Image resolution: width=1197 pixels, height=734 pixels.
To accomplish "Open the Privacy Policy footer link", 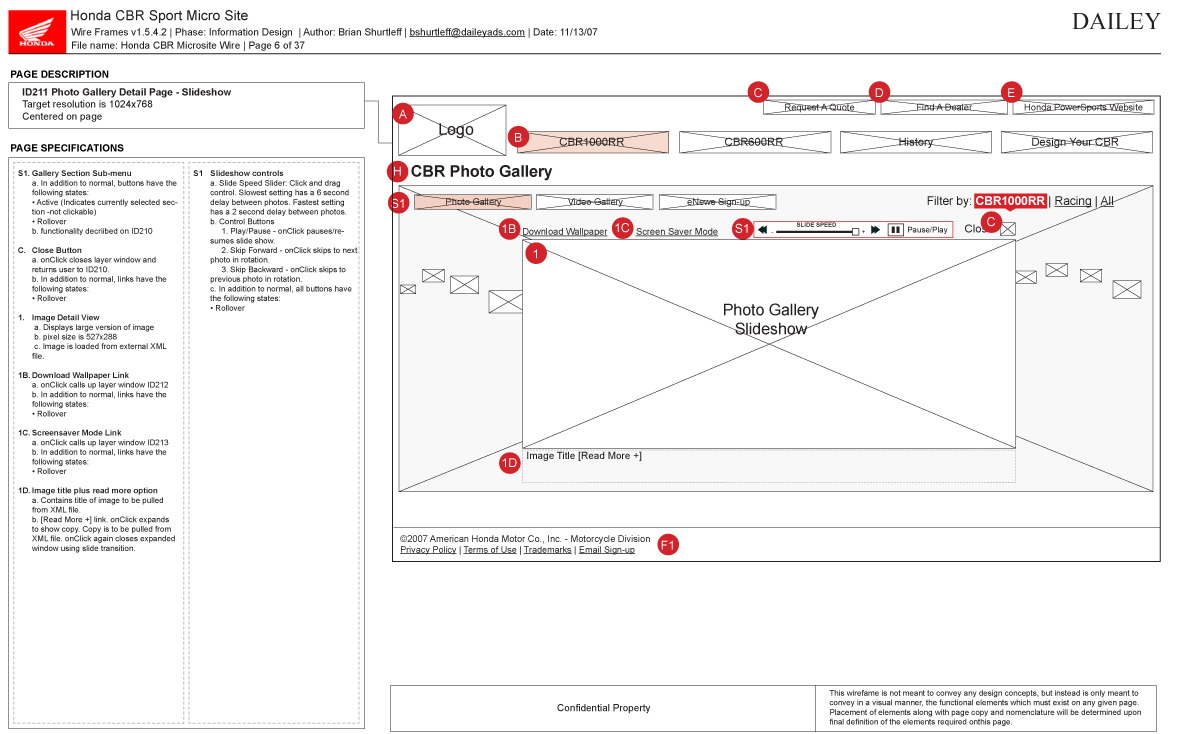I will click(x=428, y=550).
